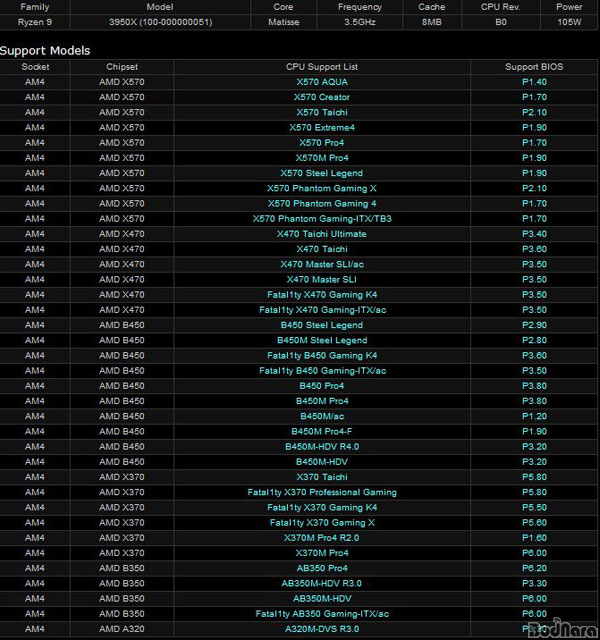The image size is (600, 640).
Task: Open the B450M-HDV link
Action: click(x=322, y=462)
